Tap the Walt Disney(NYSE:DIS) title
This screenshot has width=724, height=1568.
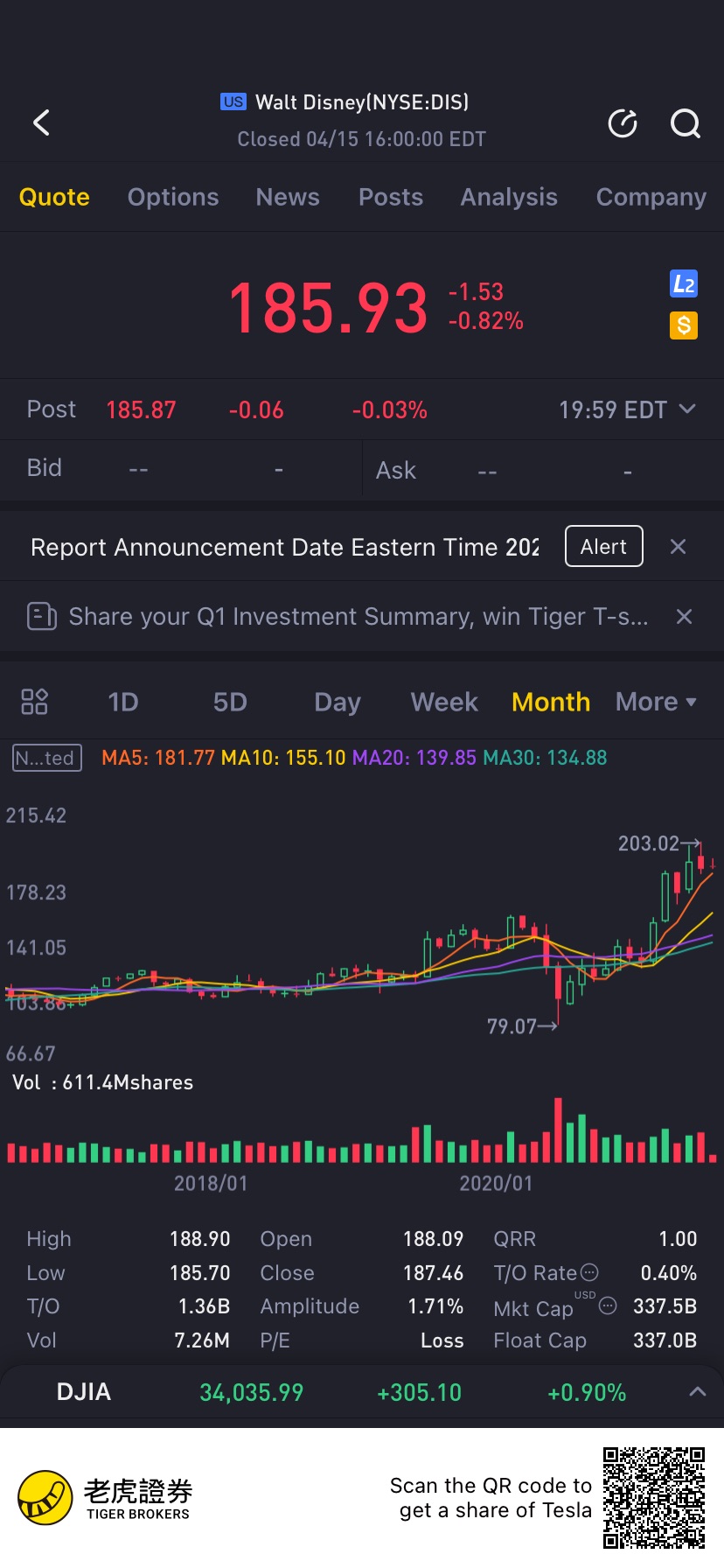pos(362,102)
